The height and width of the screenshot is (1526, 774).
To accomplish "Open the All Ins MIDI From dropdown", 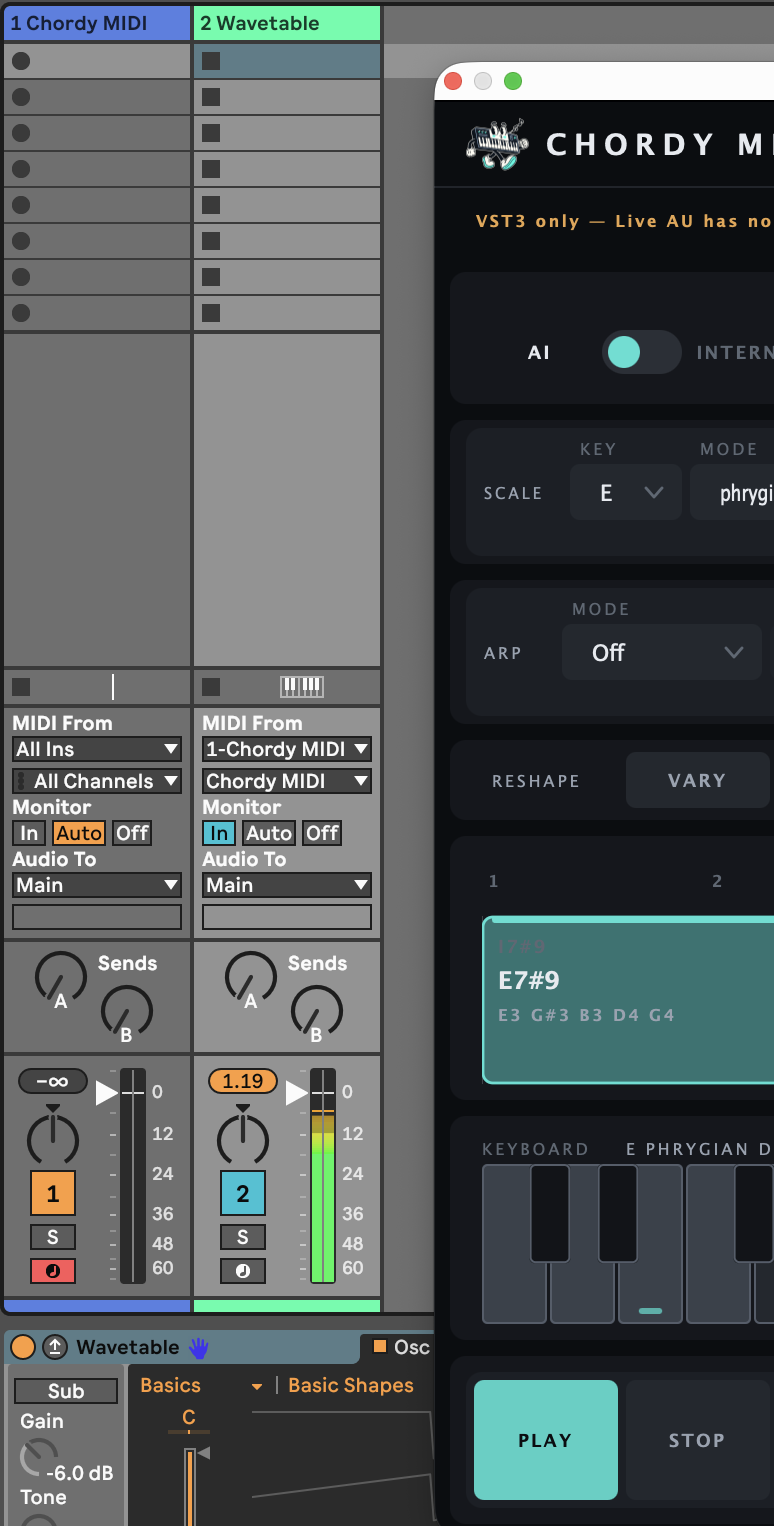I will coord(97,749).
